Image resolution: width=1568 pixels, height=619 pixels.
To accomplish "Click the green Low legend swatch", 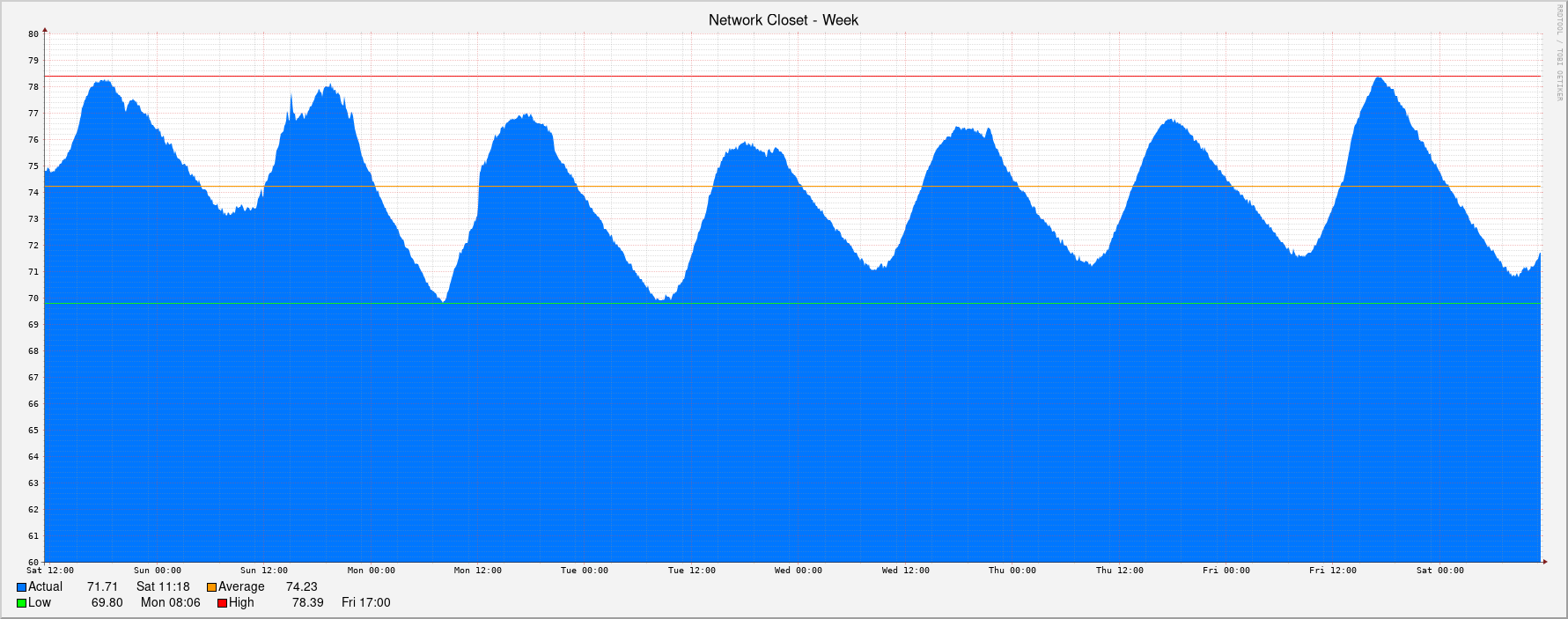I will coord(21,603).
